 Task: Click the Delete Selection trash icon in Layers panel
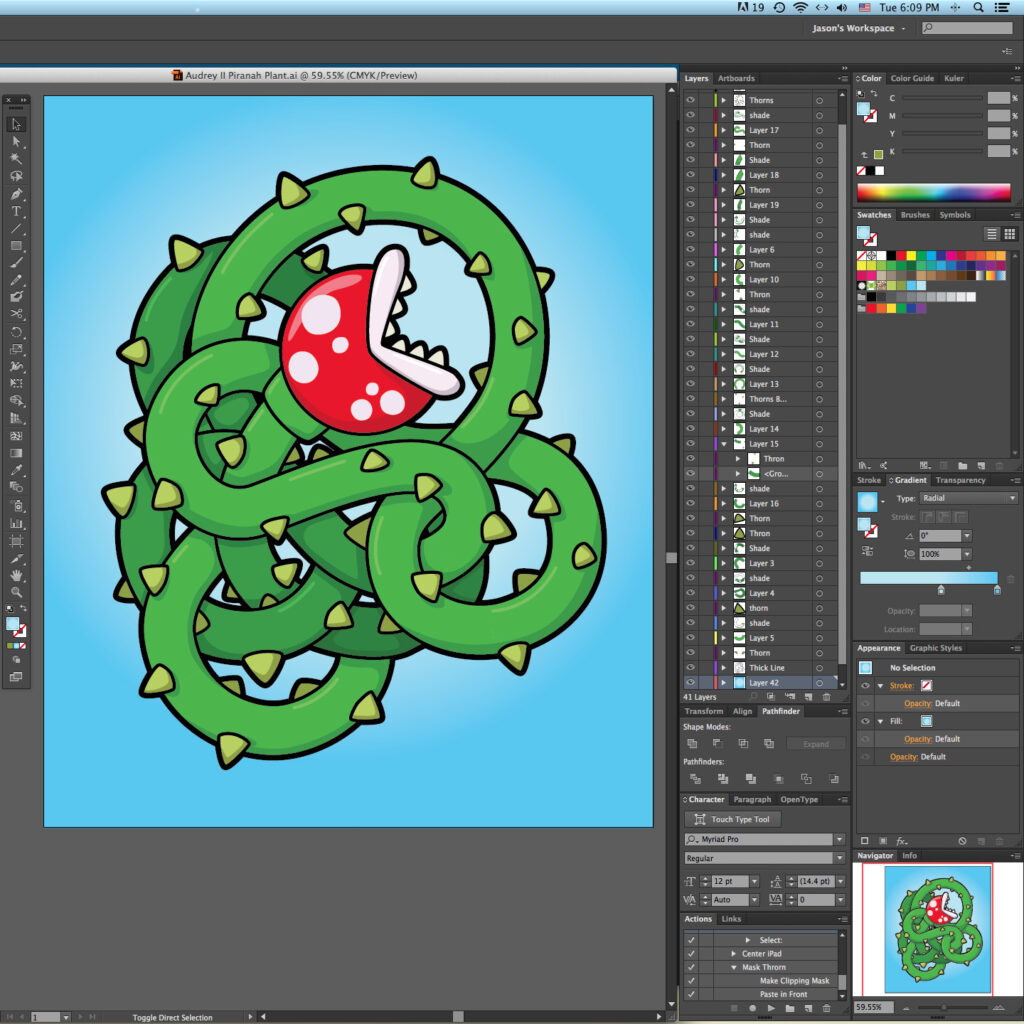click(826, 697)
